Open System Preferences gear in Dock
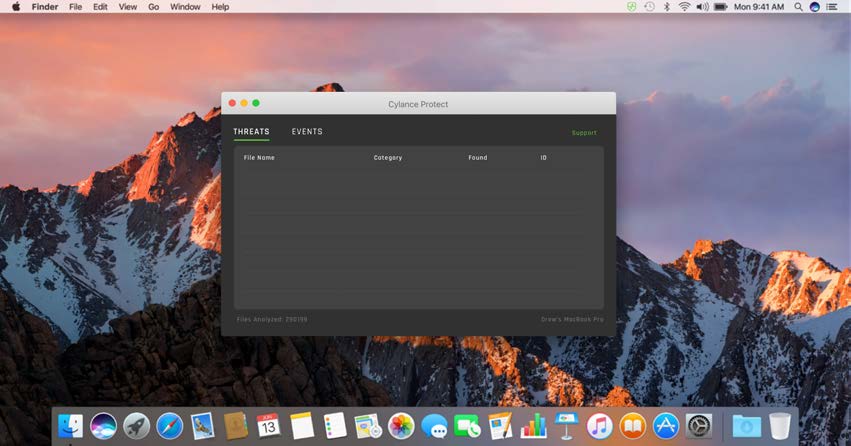 click(699, 425)
